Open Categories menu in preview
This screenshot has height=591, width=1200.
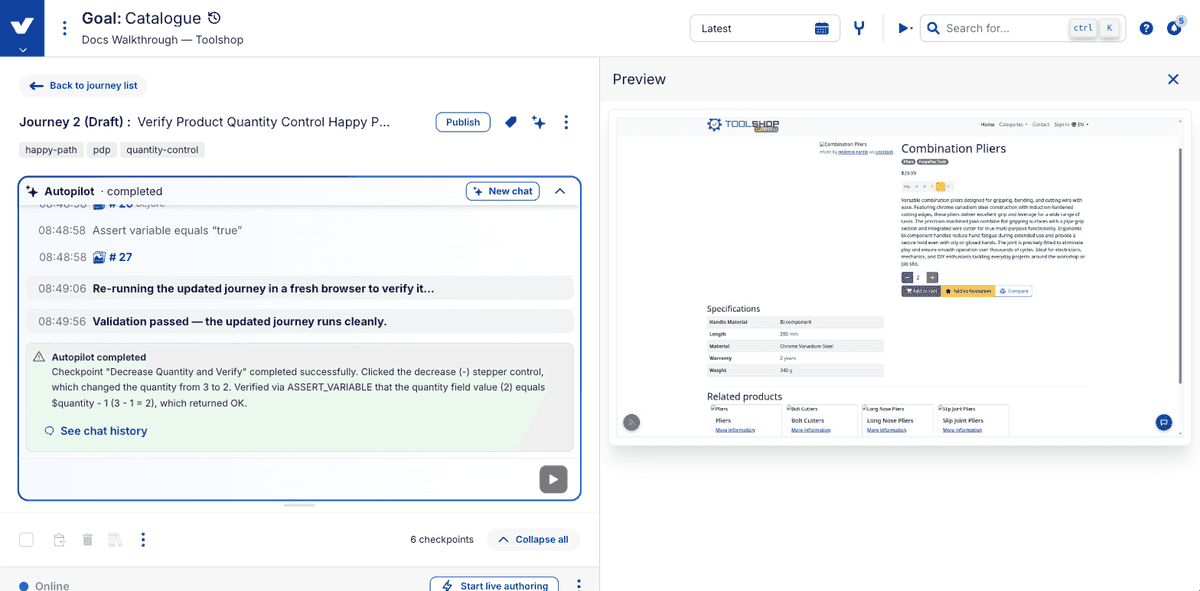[1013, 125]
